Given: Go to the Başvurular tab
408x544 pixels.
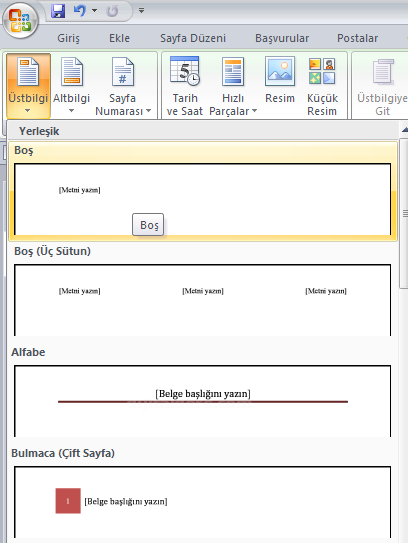Looking at the screenshot, I should tap(282, 38).
